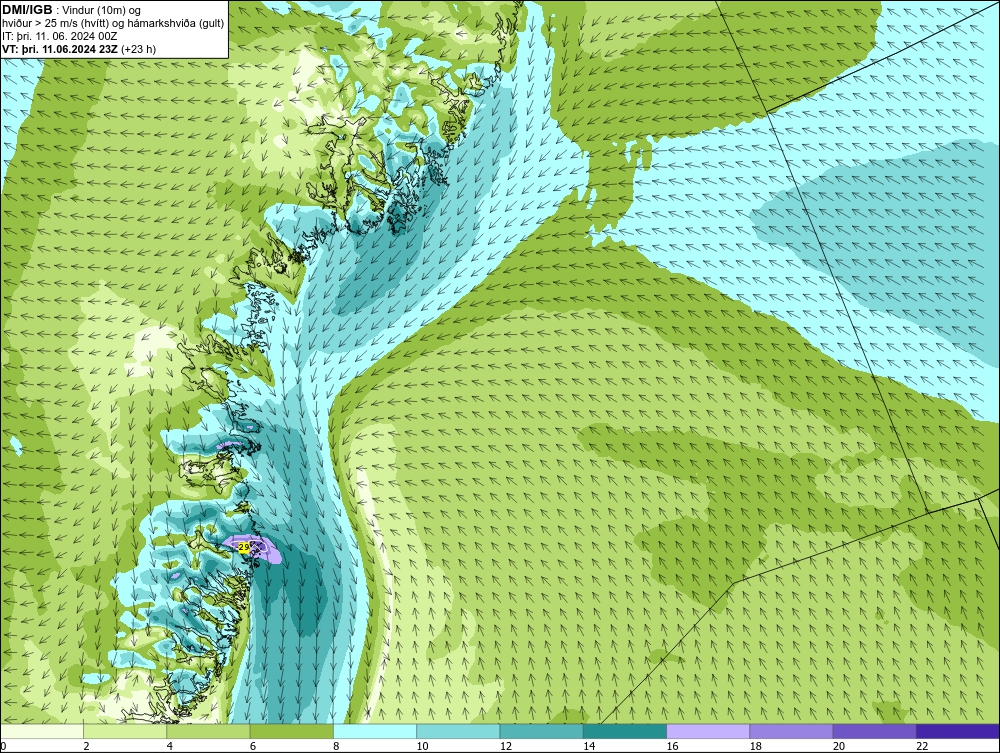Click the 20–22 m/s violet legend swatch

[x=874, y=731]
